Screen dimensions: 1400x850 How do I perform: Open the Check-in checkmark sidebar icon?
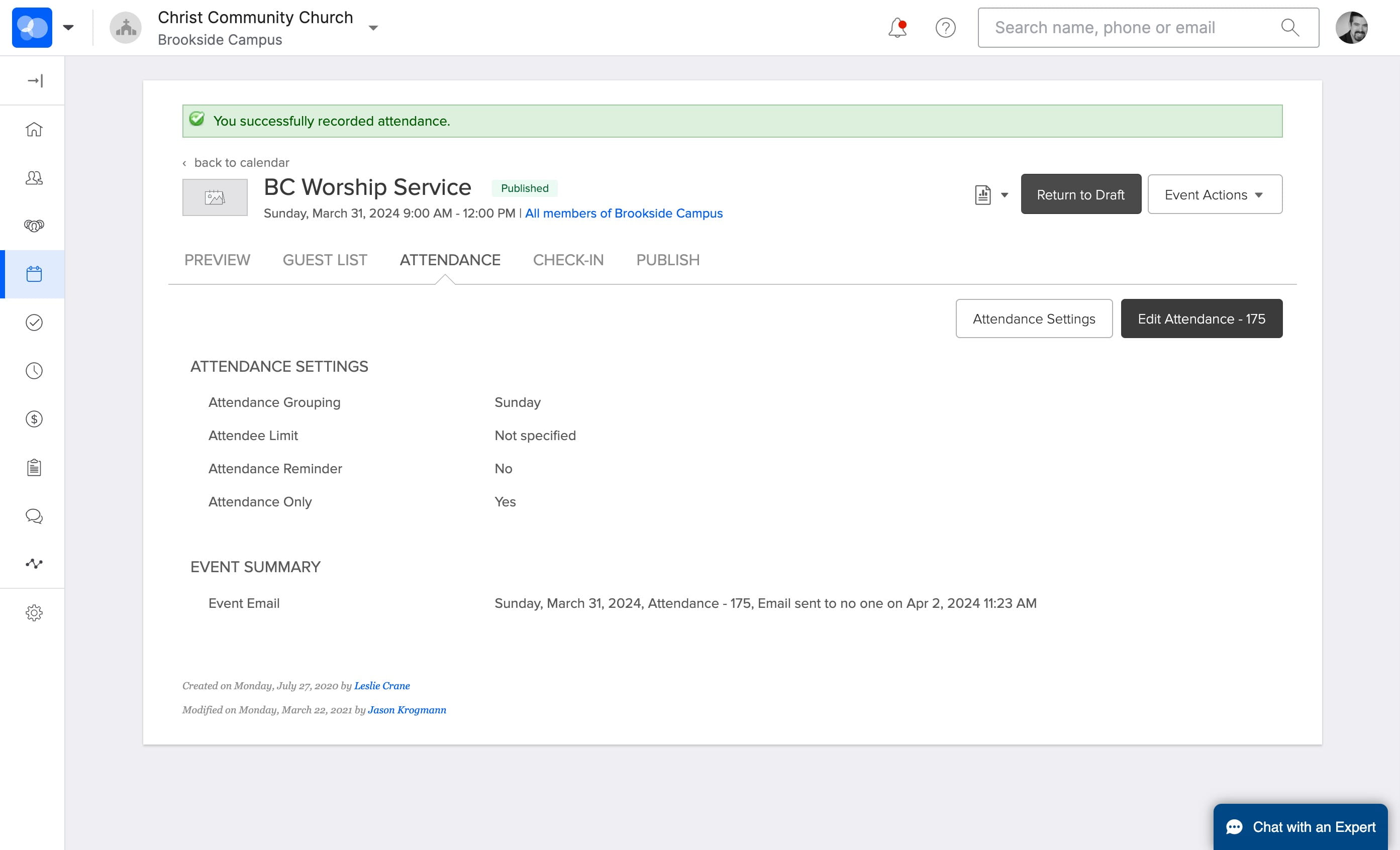[34, 323]
